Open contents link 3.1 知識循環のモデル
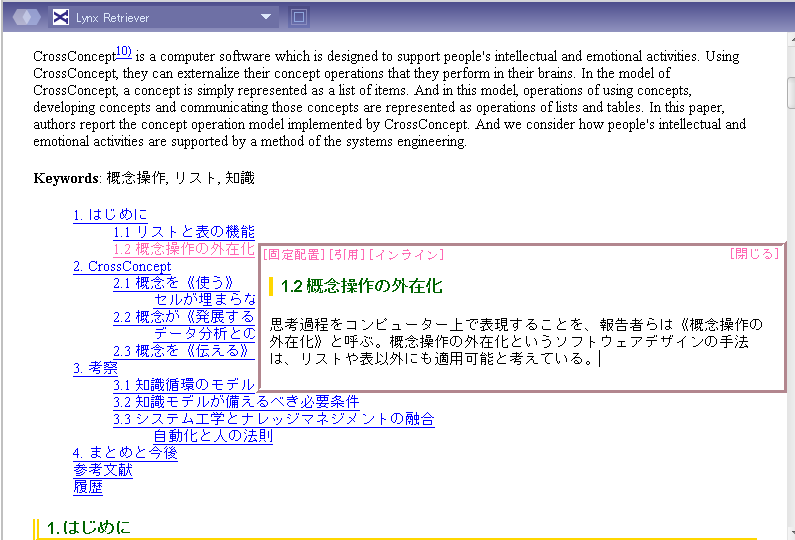This screenshot has width=795, height=540. coord(184,385)
